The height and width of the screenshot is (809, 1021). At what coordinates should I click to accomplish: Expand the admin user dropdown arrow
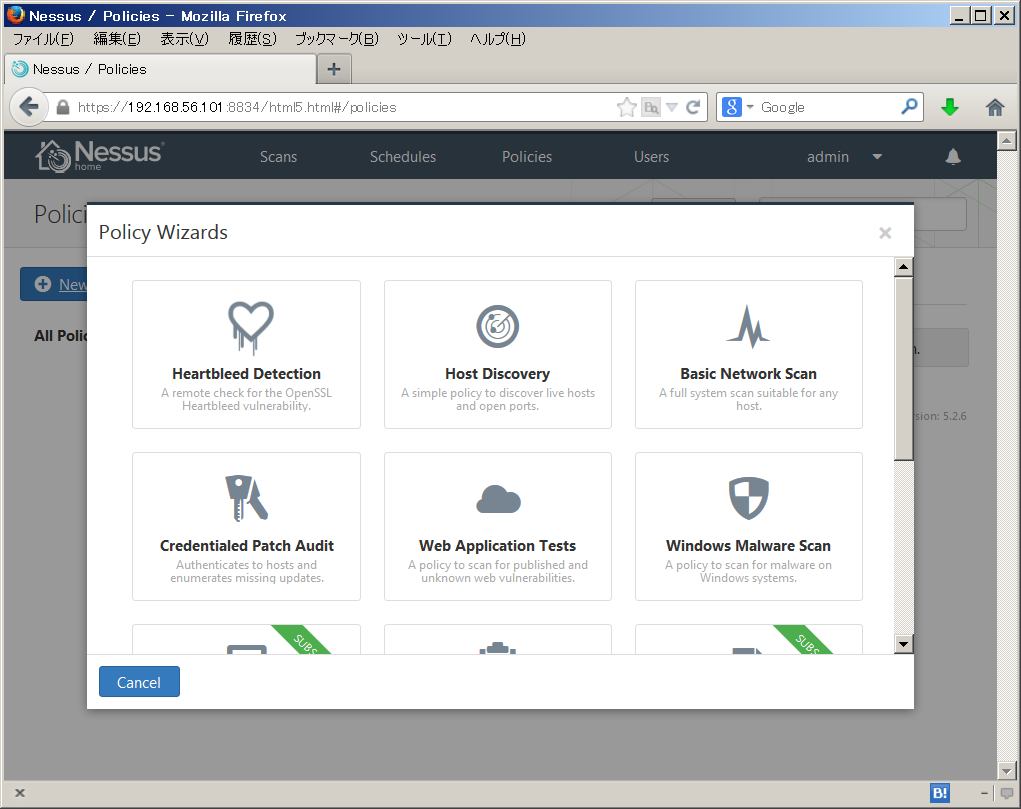(x=877, y=156)
